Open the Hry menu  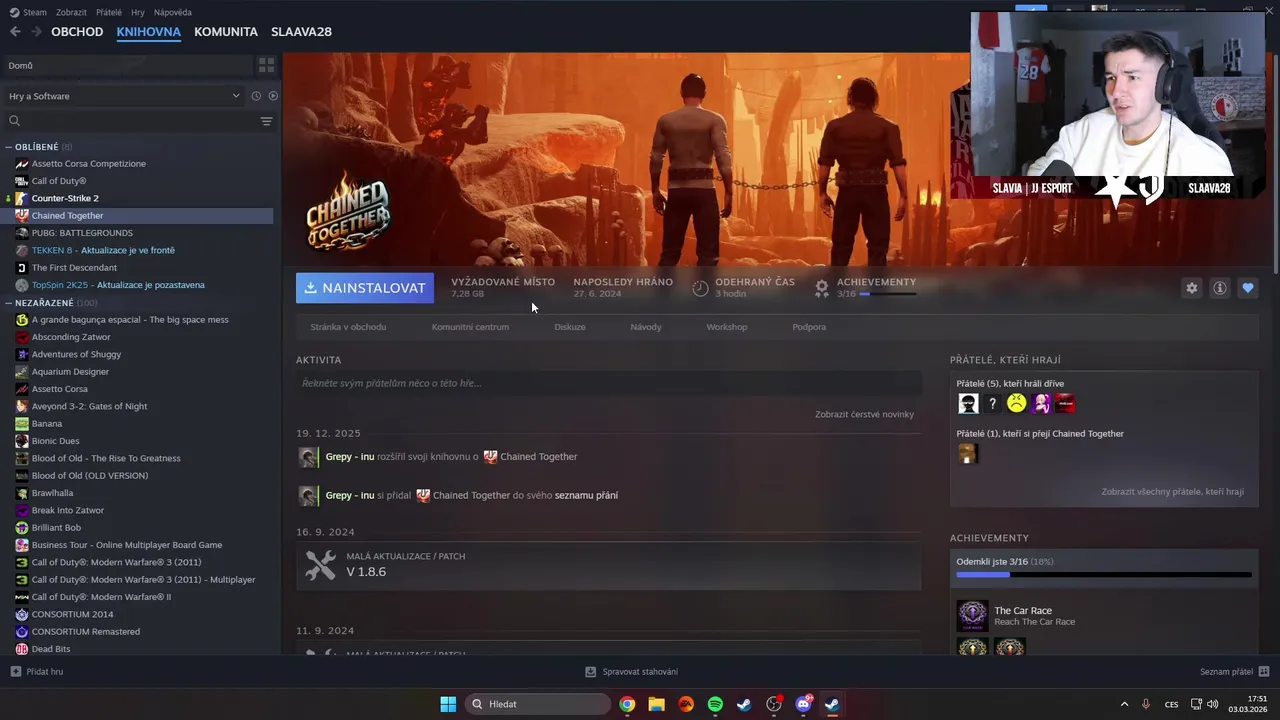pos(138,12)
